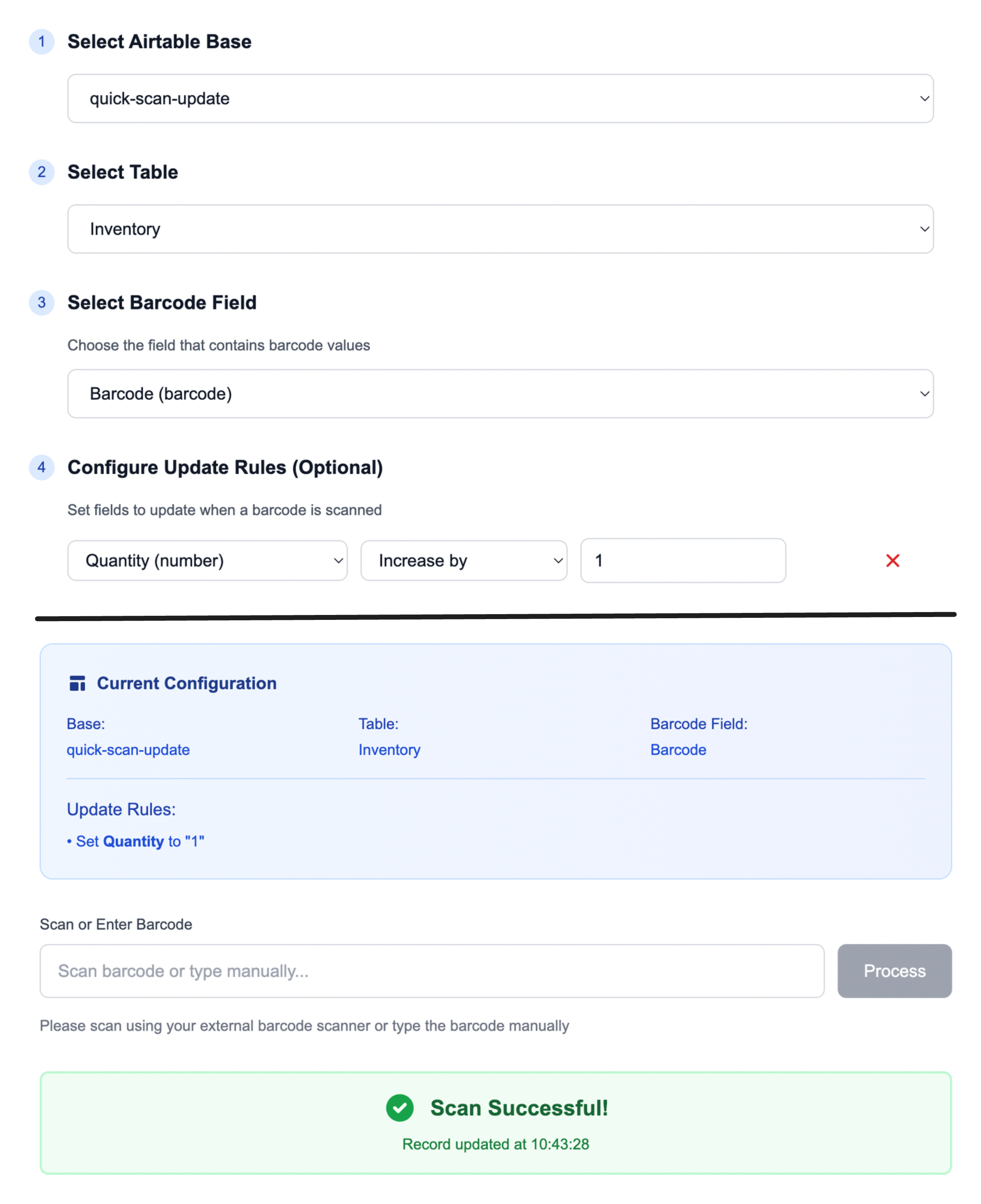The width and height of the screenshot is (981, 1204).
Task: Click the Process button
Action: point(894,971)
